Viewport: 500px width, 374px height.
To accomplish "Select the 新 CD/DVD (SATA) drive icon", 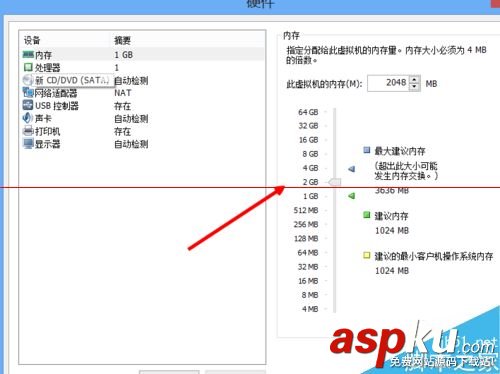I will [28, 80].
